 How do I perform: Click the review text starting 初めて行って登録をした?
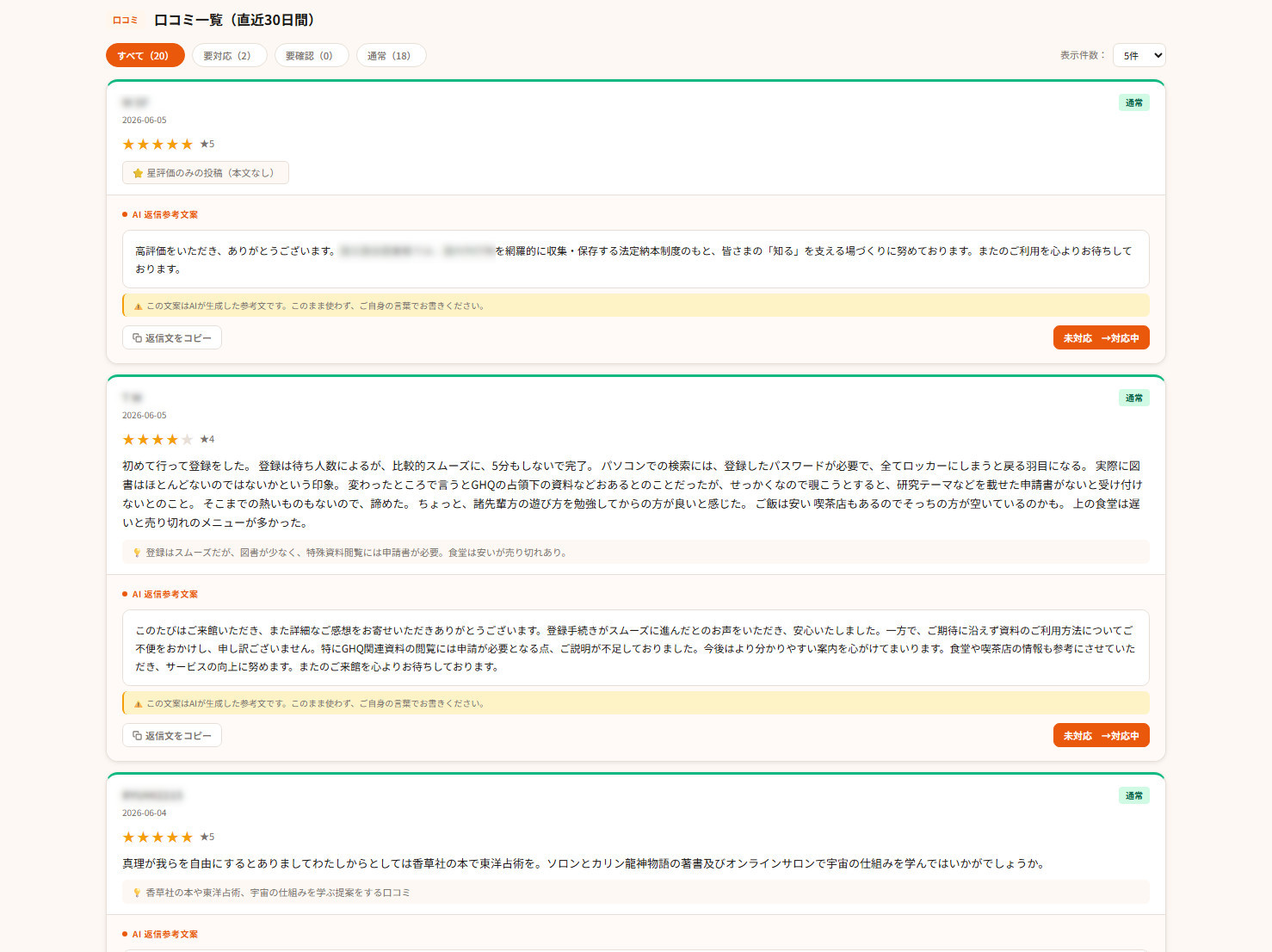click(x=633, y=494)
